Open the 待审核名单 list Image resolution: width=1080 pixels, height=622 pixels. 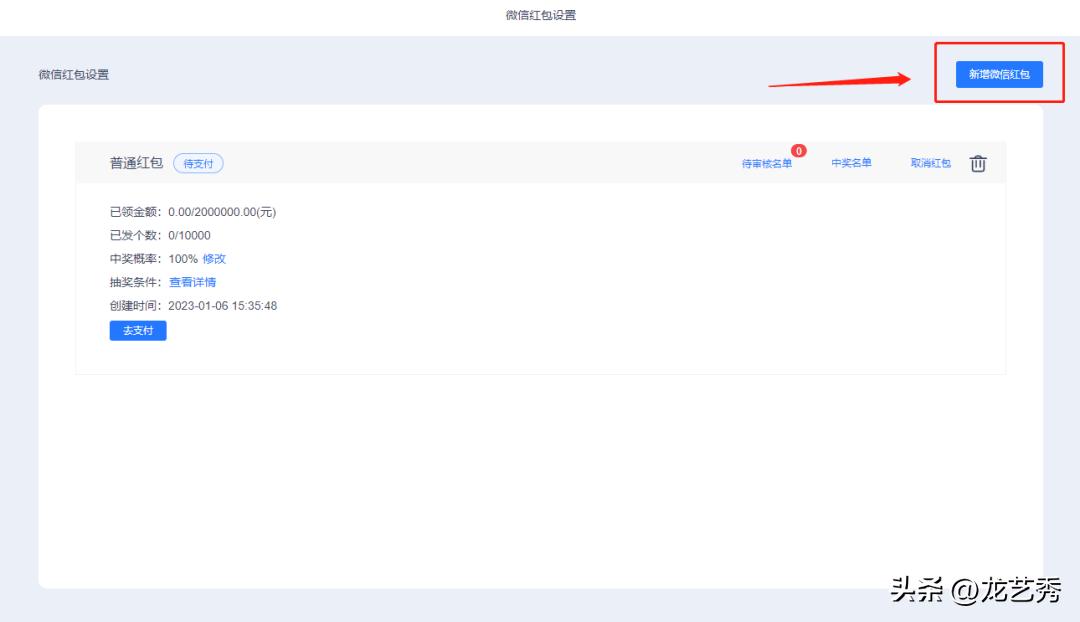coord(767,163)
